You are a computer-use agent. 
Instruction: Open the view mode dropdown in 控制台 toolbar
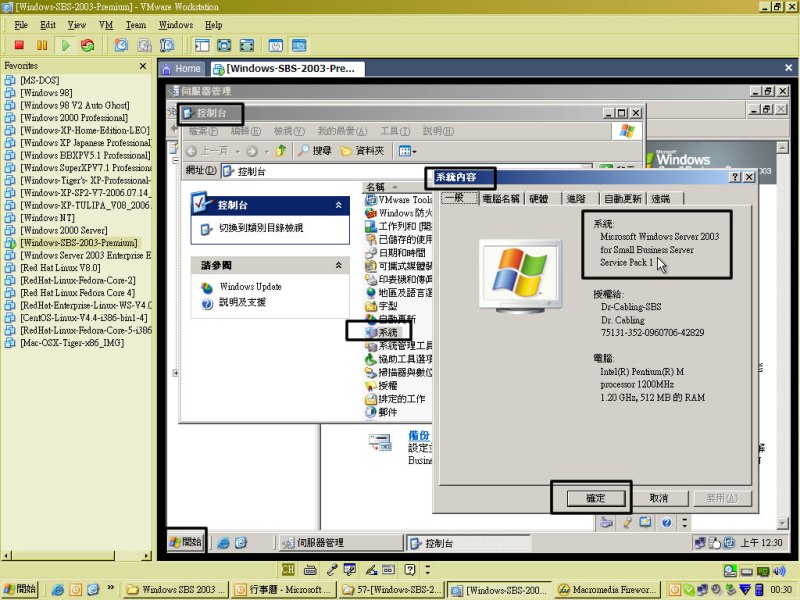tap(407, 151)
